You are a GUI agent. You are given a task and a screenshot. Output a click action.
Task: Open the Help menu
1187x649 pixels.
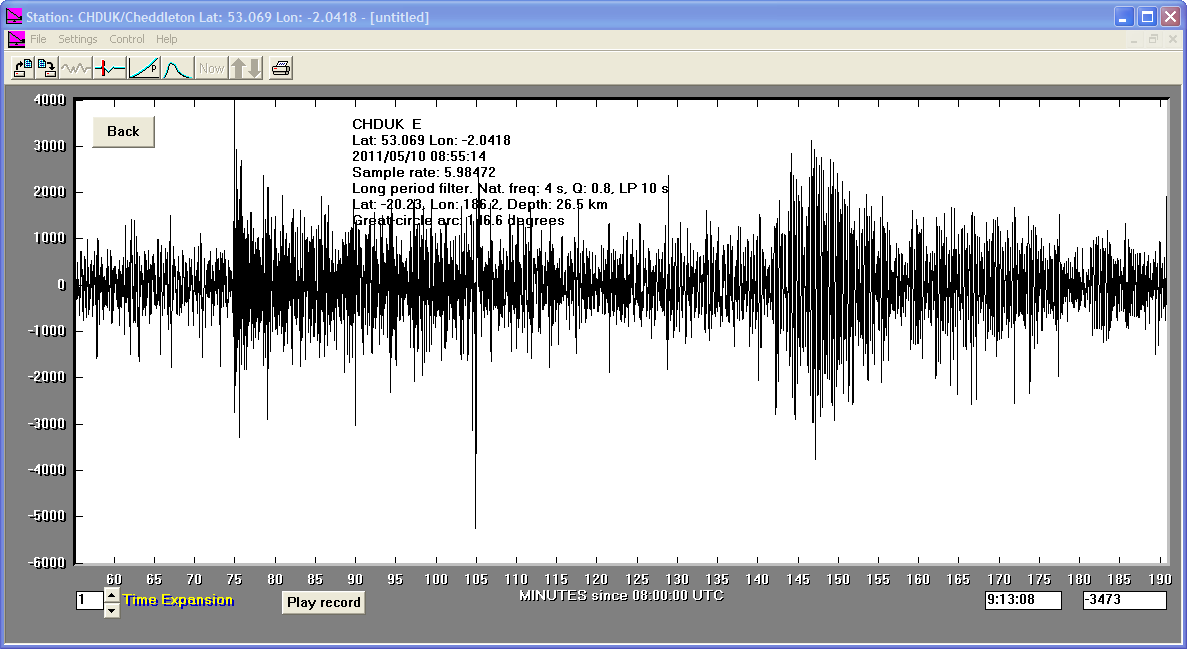[167, 39]
